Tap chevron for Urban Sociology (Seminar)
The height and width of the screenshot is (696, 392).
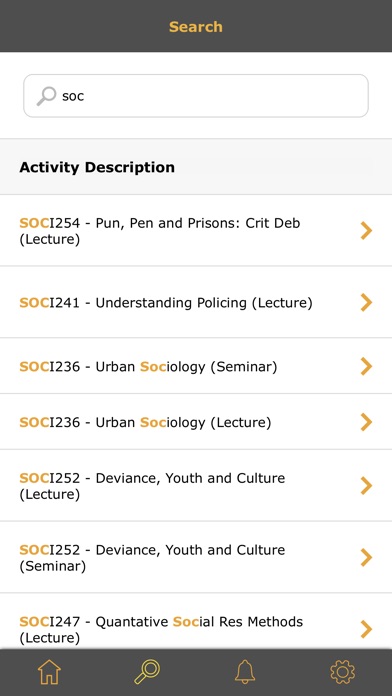coord(366,366)
